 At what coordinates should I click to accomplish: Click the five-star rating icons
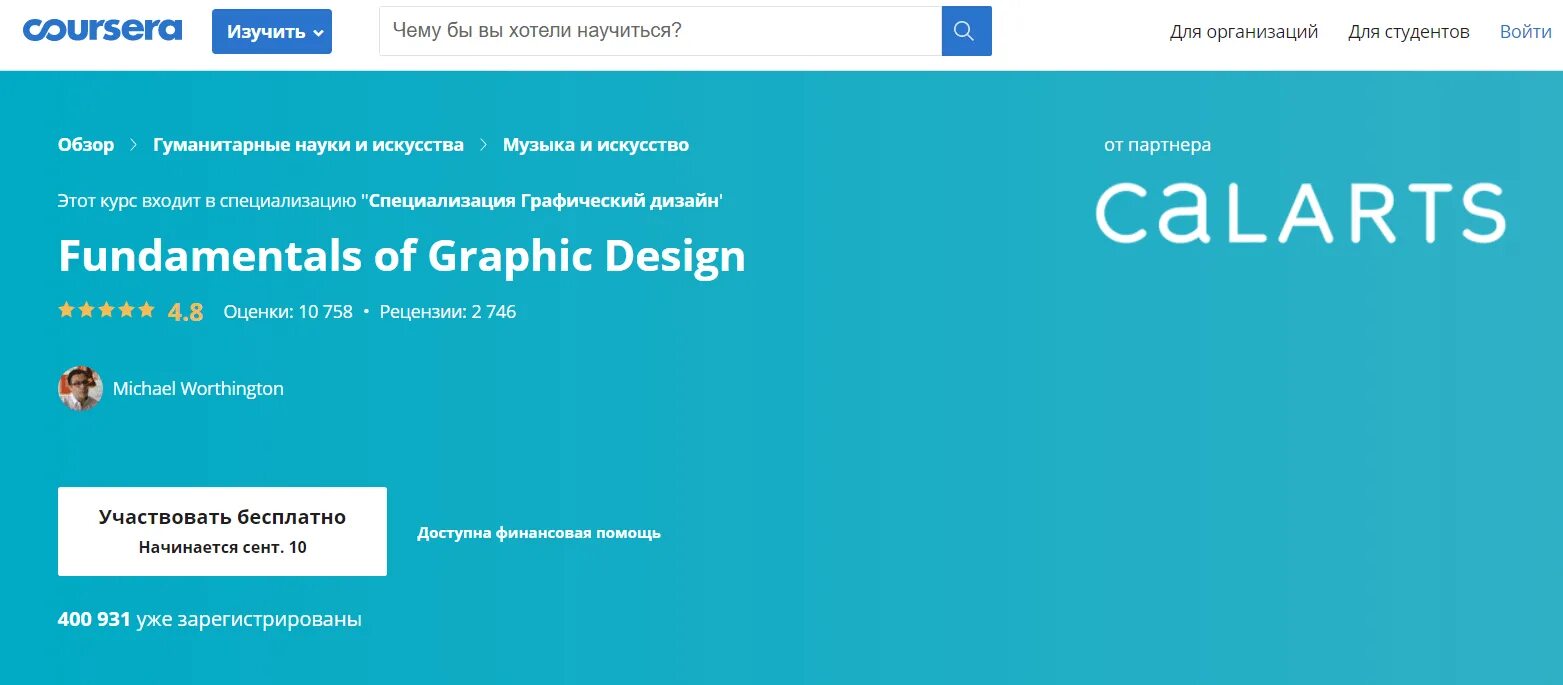pos(107,310)
